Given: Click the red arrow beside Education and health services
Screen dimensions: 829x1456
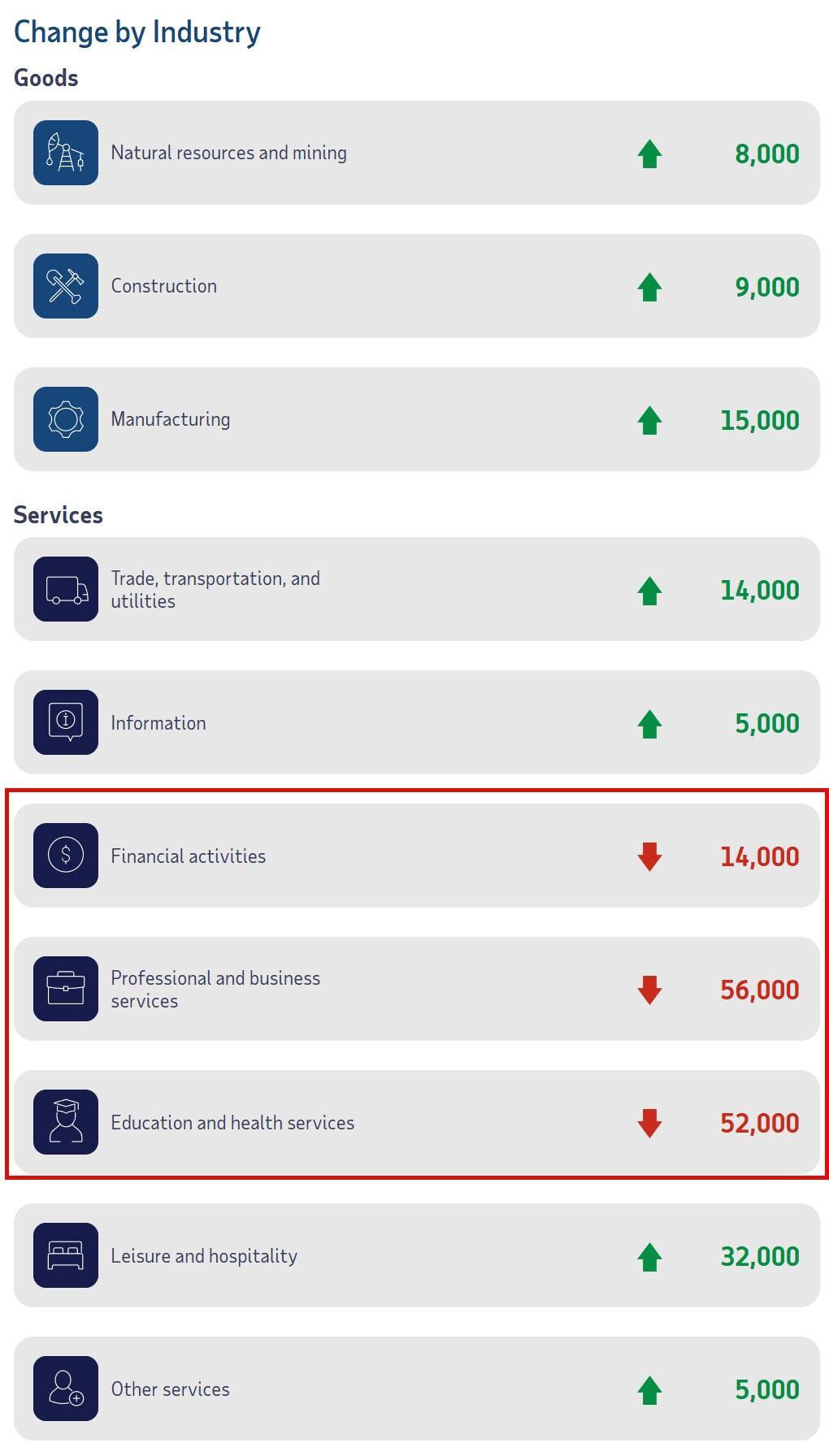Looking at the screenshot, I should click(649, 1123).
